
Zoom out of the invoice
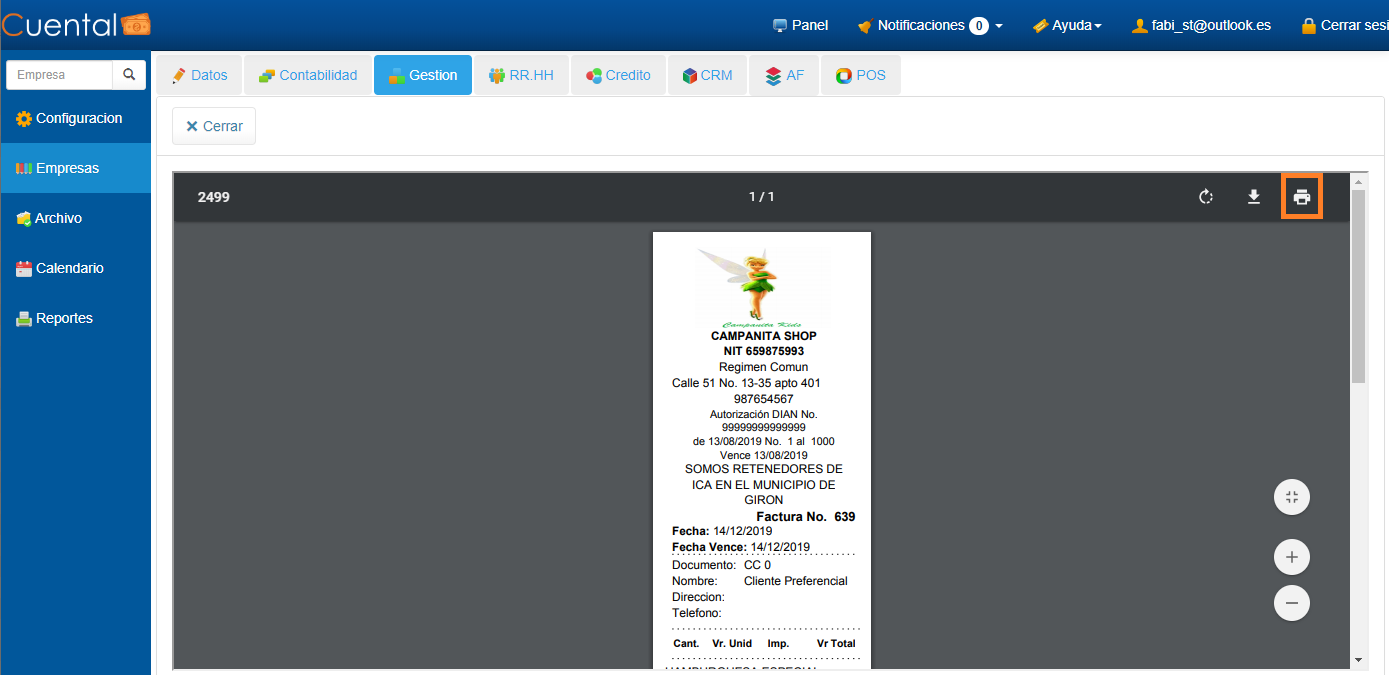(1291, 603)
